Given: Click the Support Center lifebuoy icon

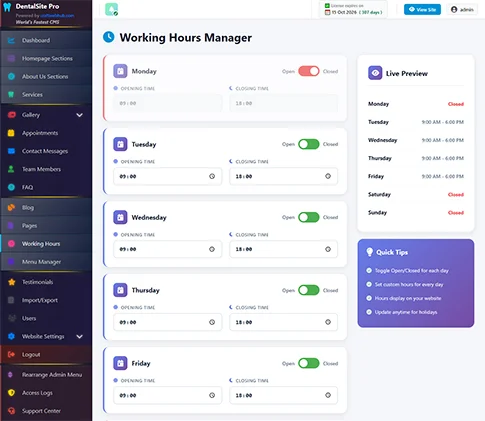Looking at the screenshot, I should point(11,411).
